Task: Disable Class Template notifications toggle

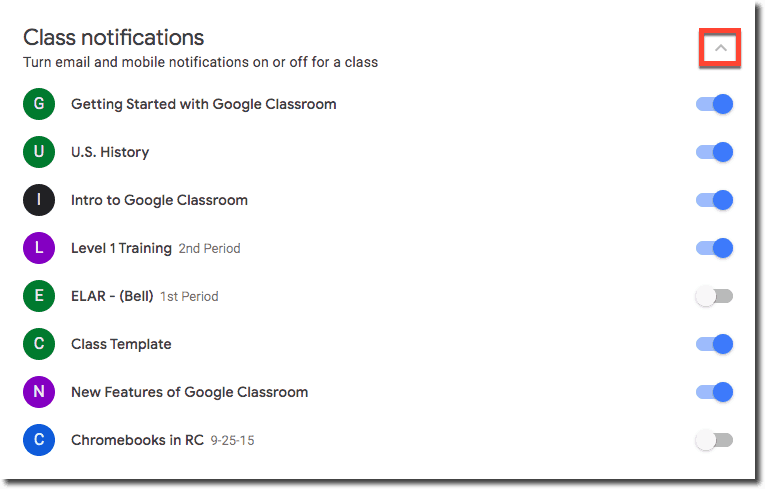Action: (714, 344)
